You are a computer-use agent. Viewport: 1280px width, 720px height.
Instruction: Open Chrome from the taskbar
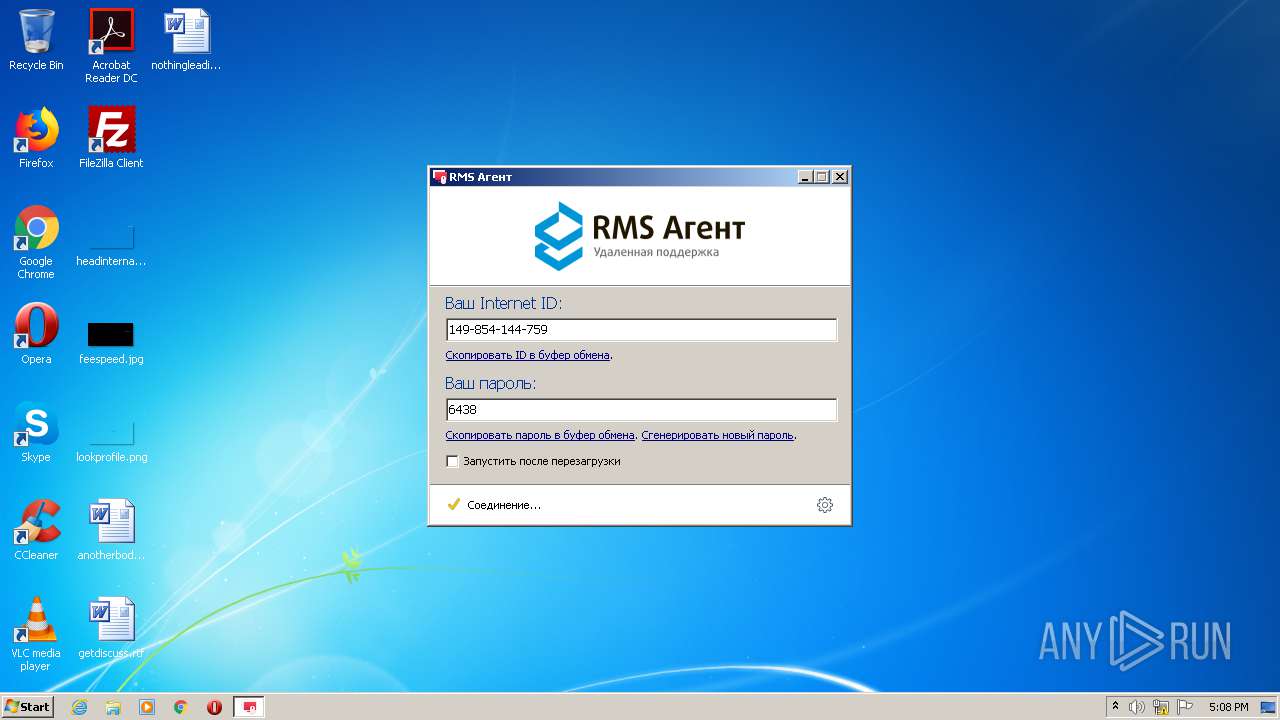181,707
